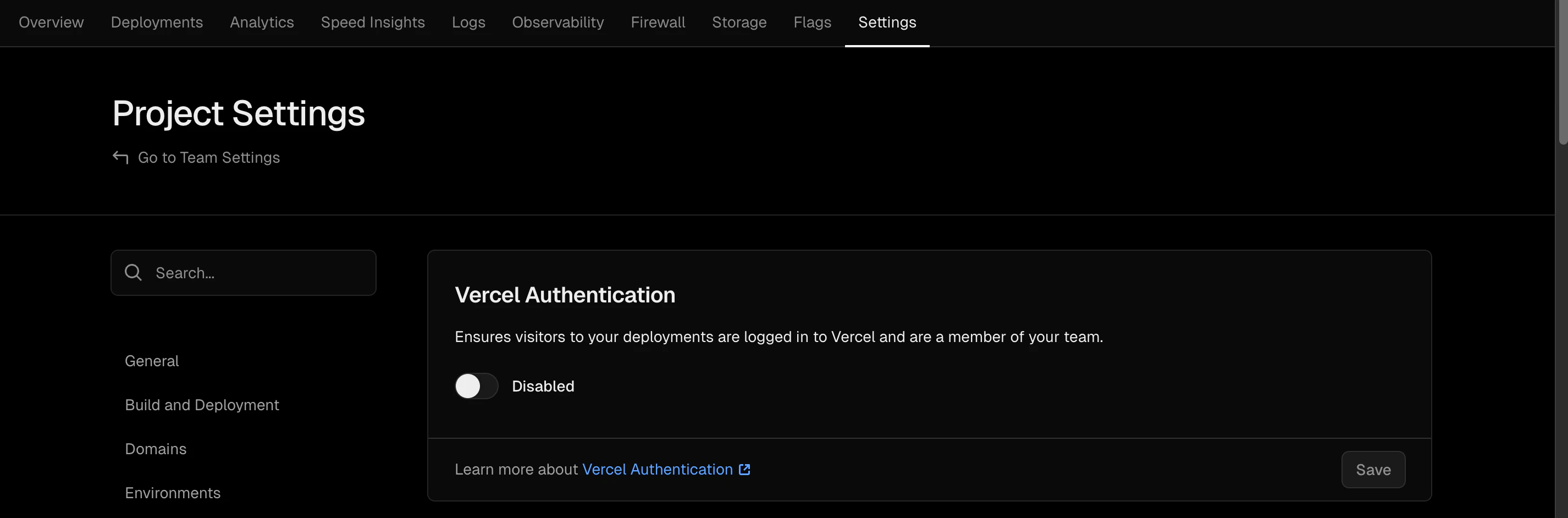View the Logs tab
The image size is (1568, 518).
pos(468,23)
